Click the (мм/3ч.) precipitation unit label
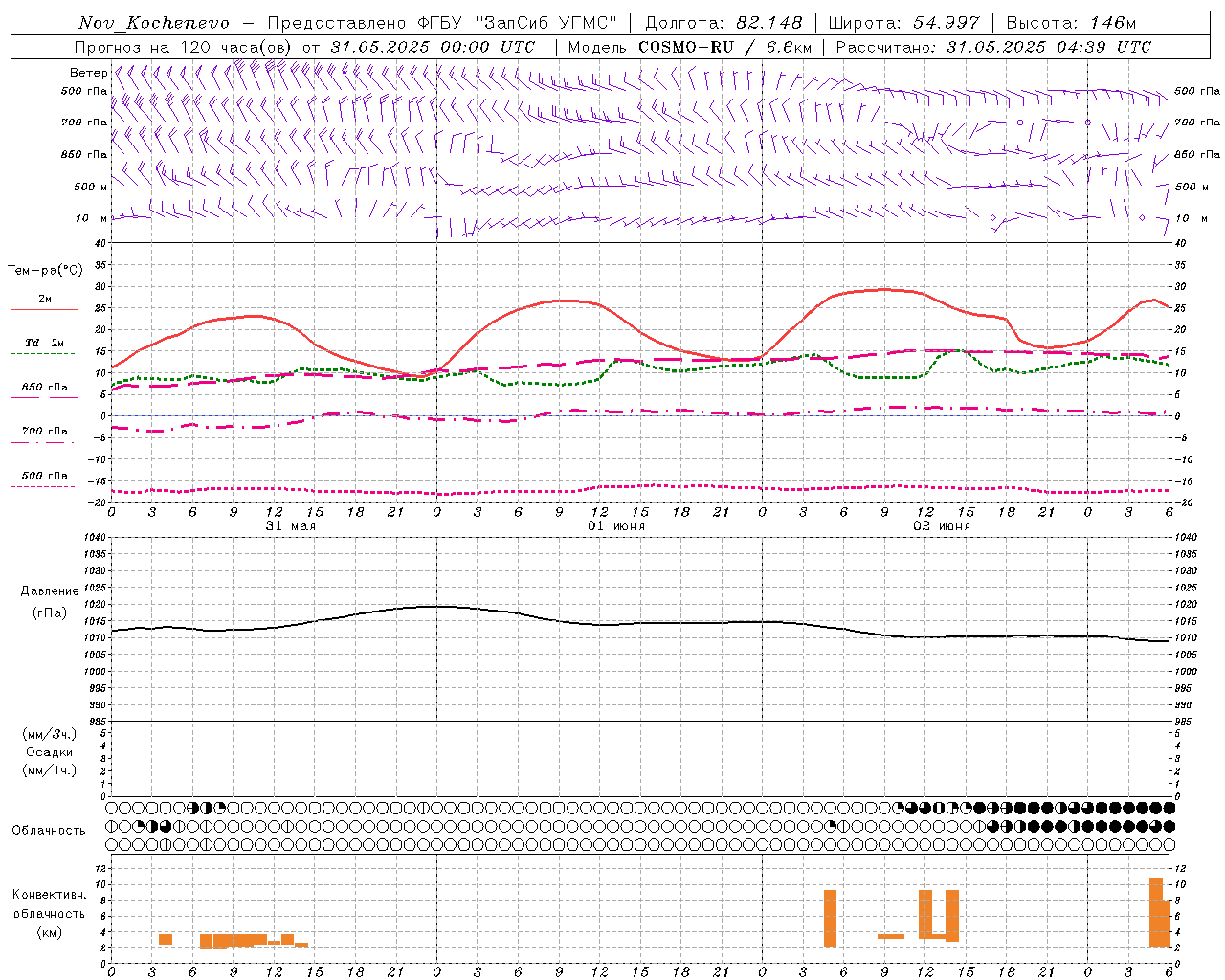1225x980 pixels. tap(50, 734)
